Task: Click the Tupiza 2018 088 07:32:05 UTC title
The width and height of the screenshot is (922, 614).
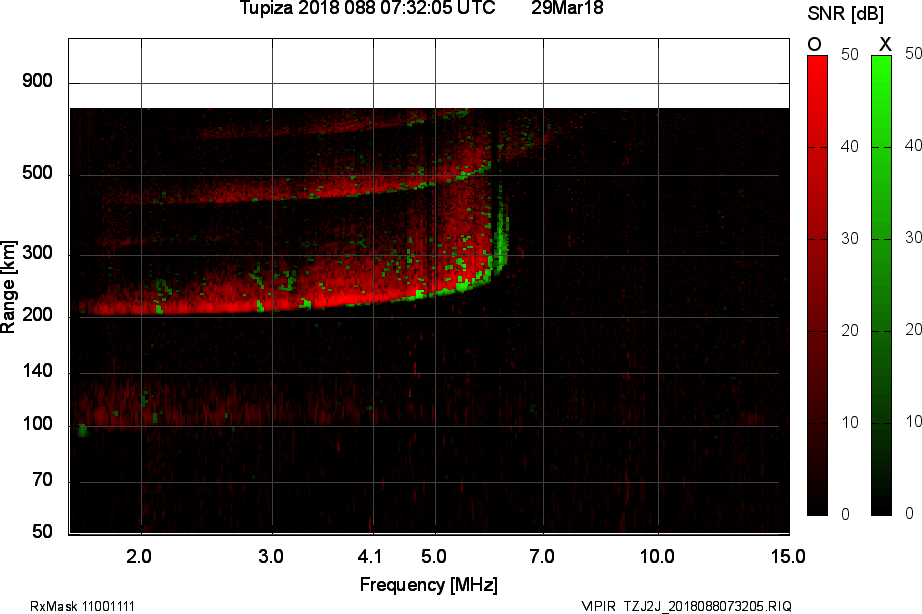Action: click(368, 8)
